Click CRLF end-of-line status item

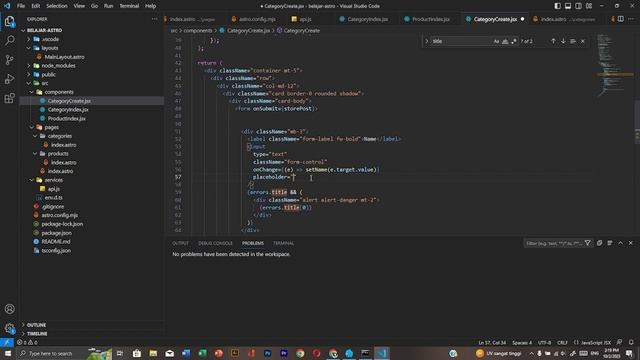562,342
